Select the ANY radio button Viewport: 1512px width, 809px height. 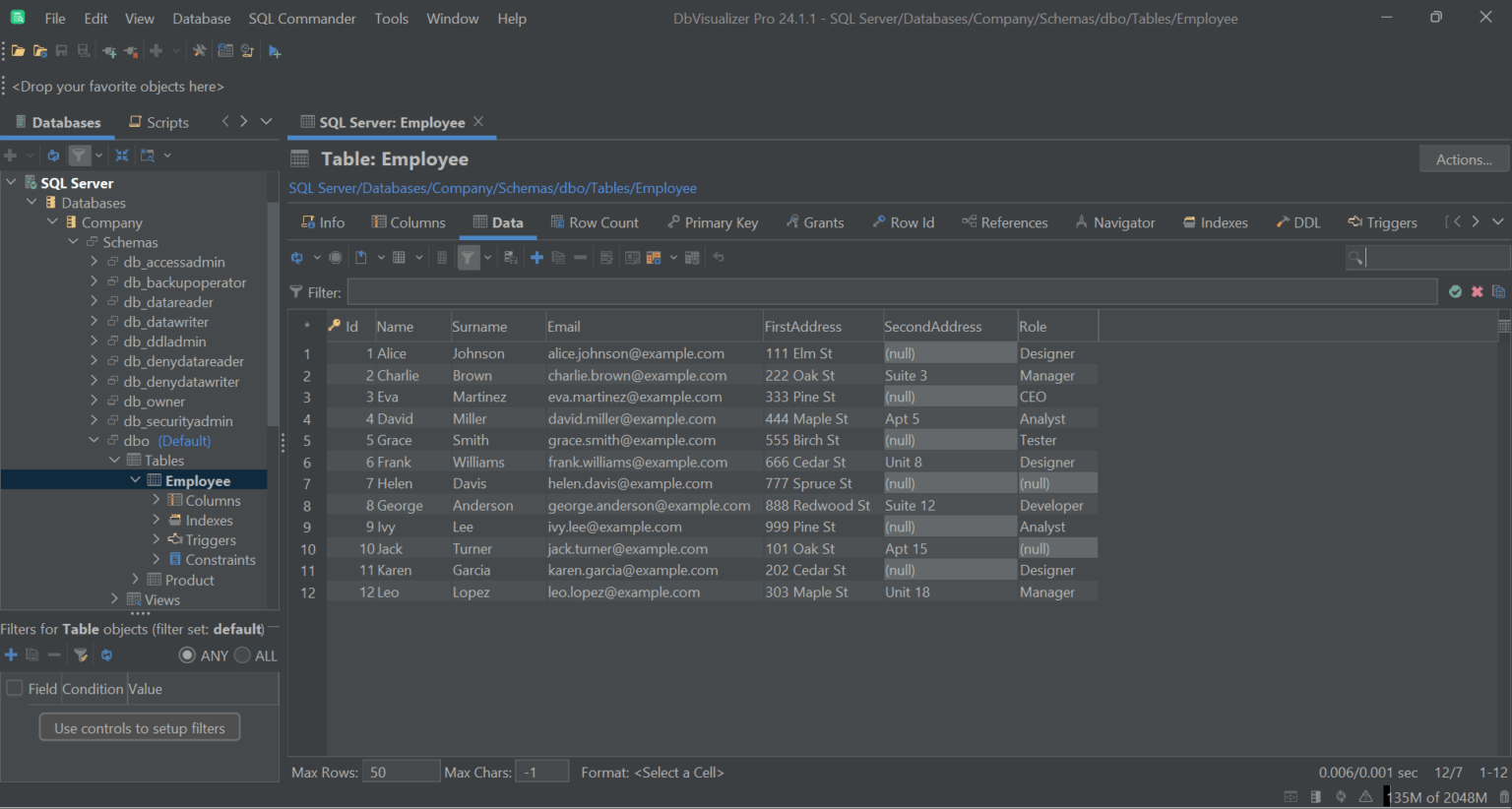[x=187, y=654]
